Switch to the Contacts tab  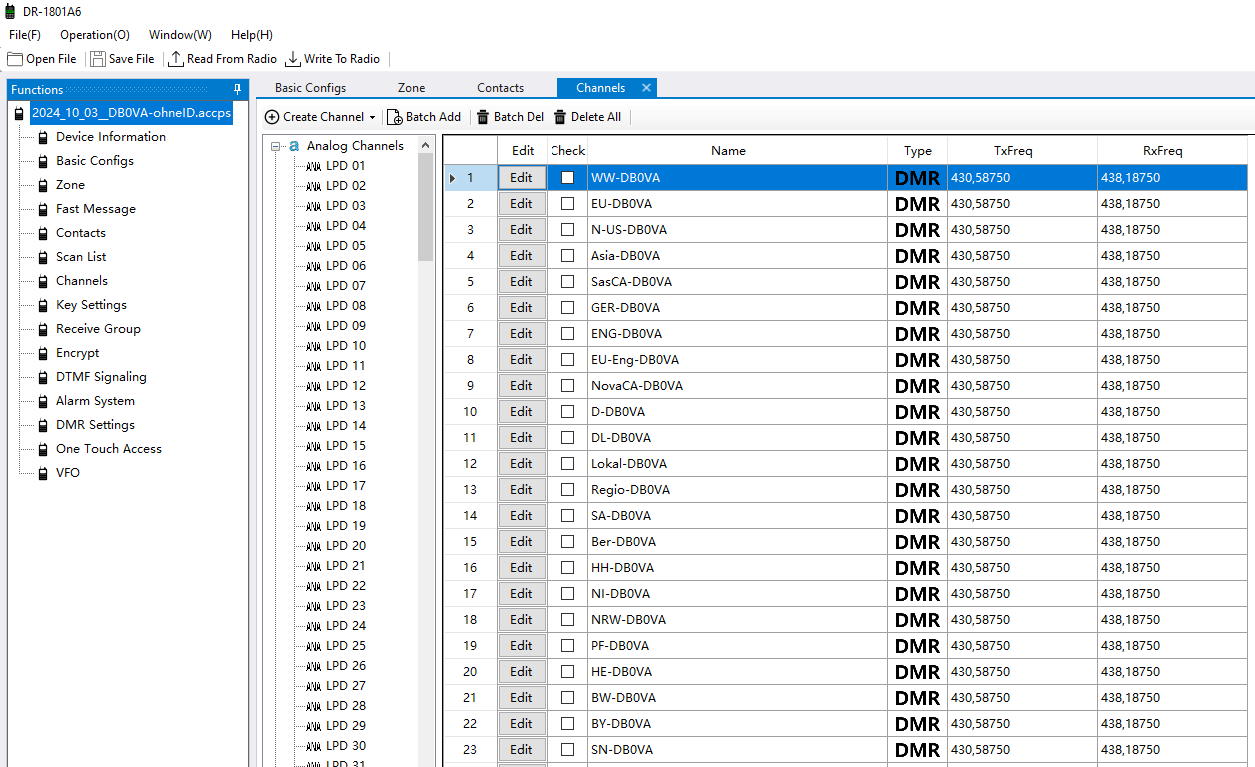(x=500, y=88)
